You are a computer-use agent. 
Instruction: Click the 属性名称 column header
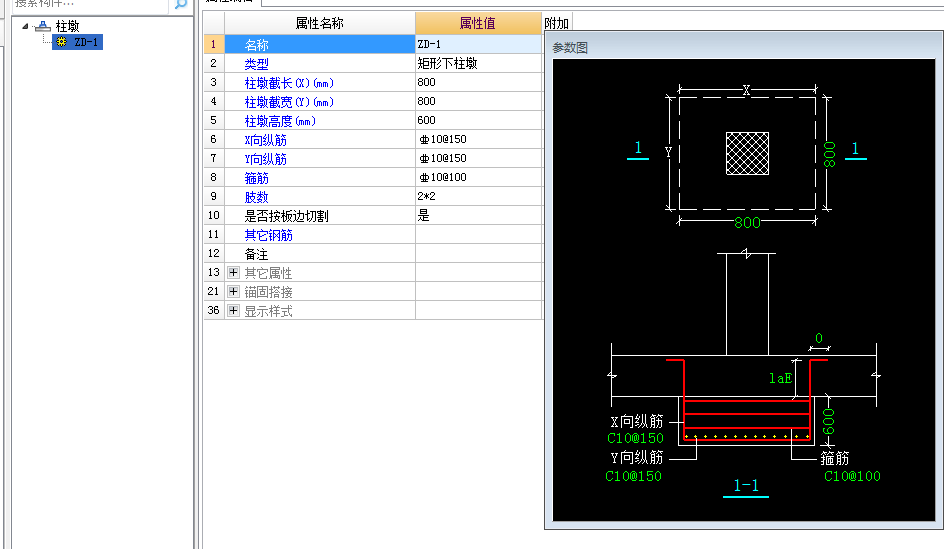tap(320, 23)
